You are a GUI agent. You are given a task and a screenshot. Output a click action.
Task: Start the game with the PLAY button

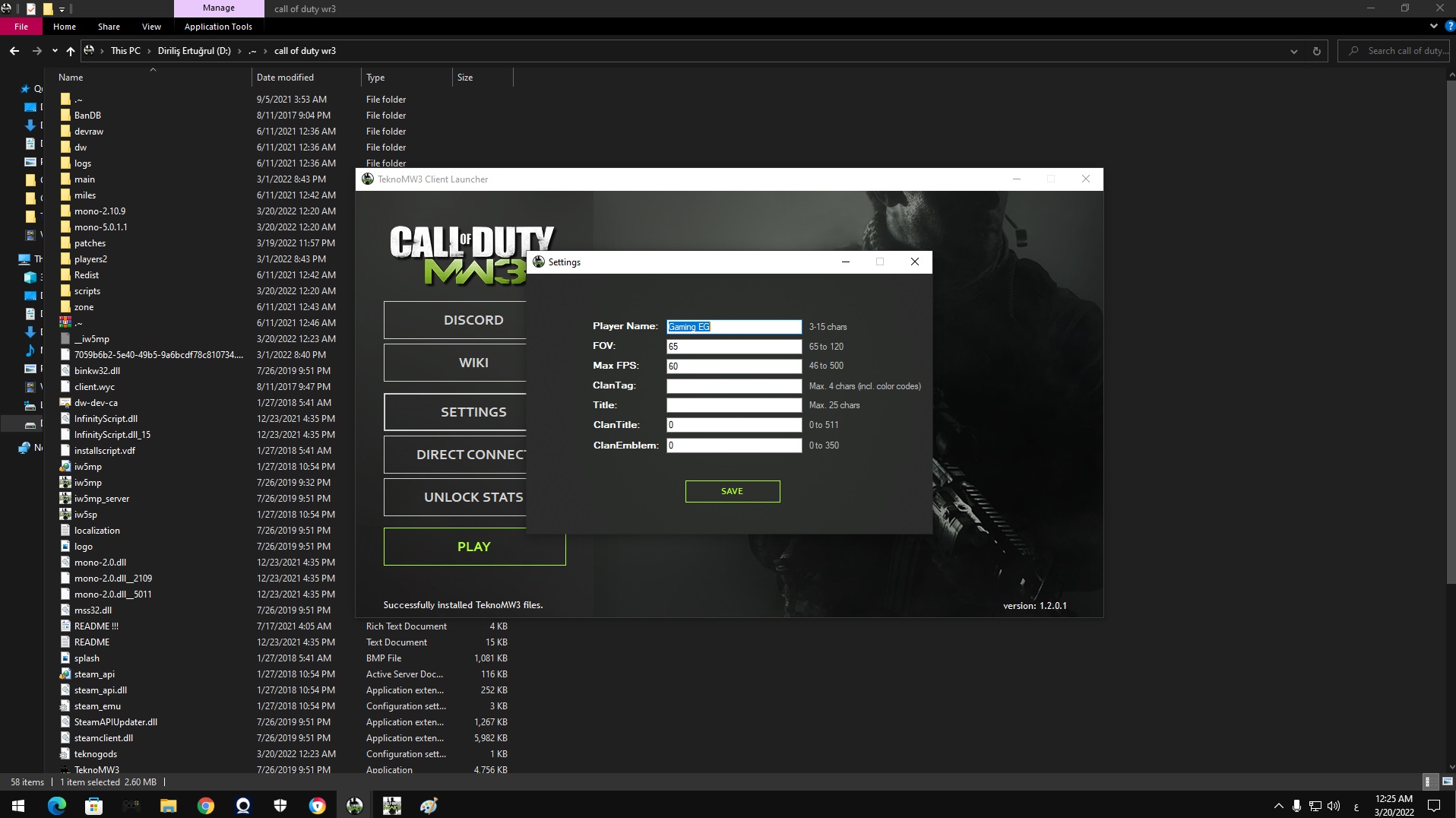(474, 547)
